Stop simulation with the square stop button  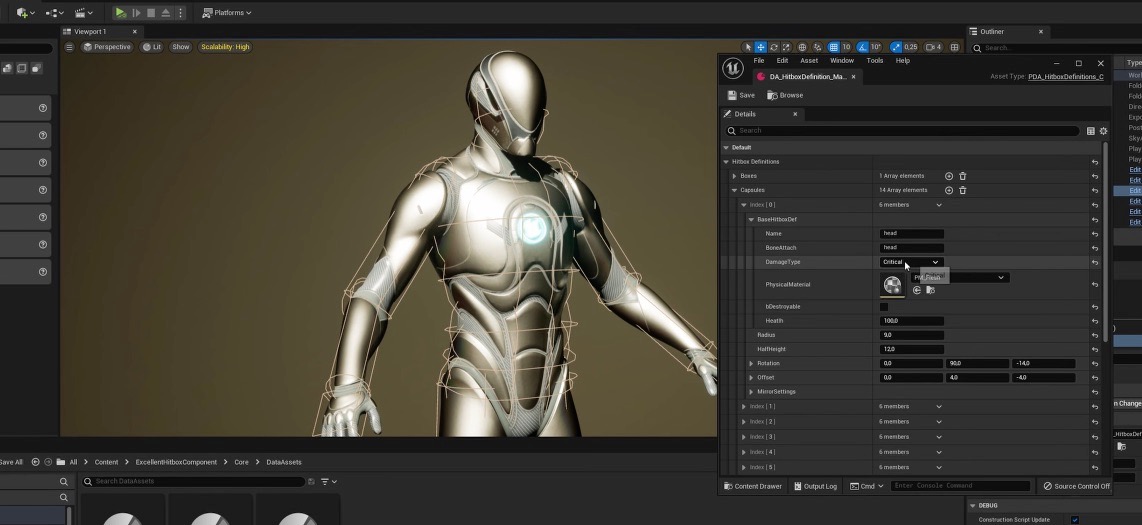point(151,12)
